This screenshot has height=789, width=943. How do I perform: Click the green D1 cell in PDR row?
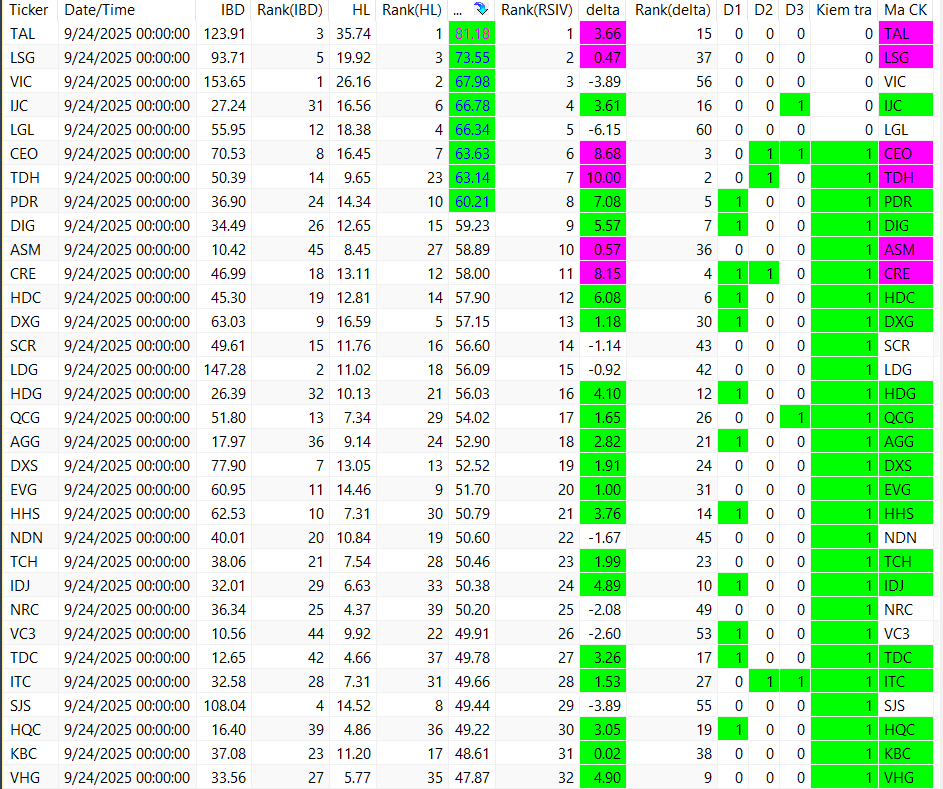(733, 202)
